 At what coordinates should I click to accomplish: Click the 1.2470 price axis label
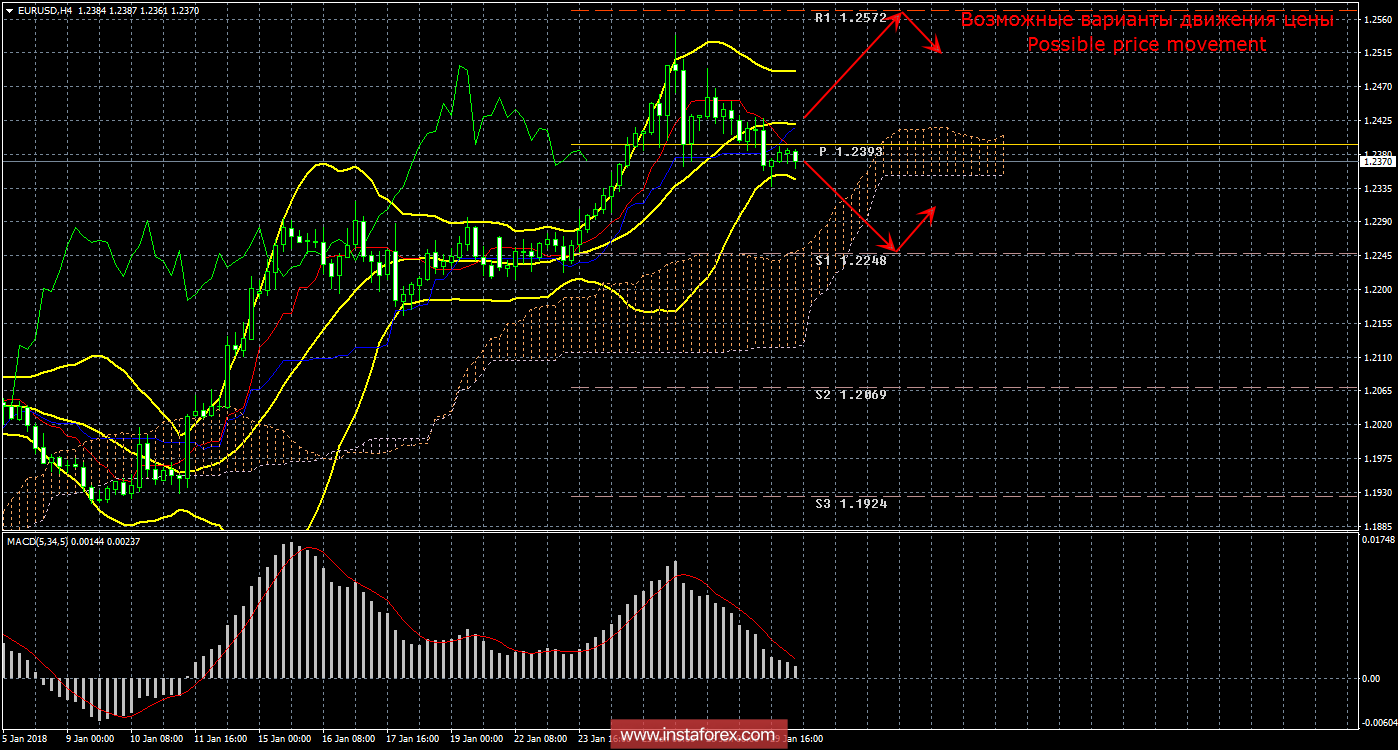[1377, 87]
